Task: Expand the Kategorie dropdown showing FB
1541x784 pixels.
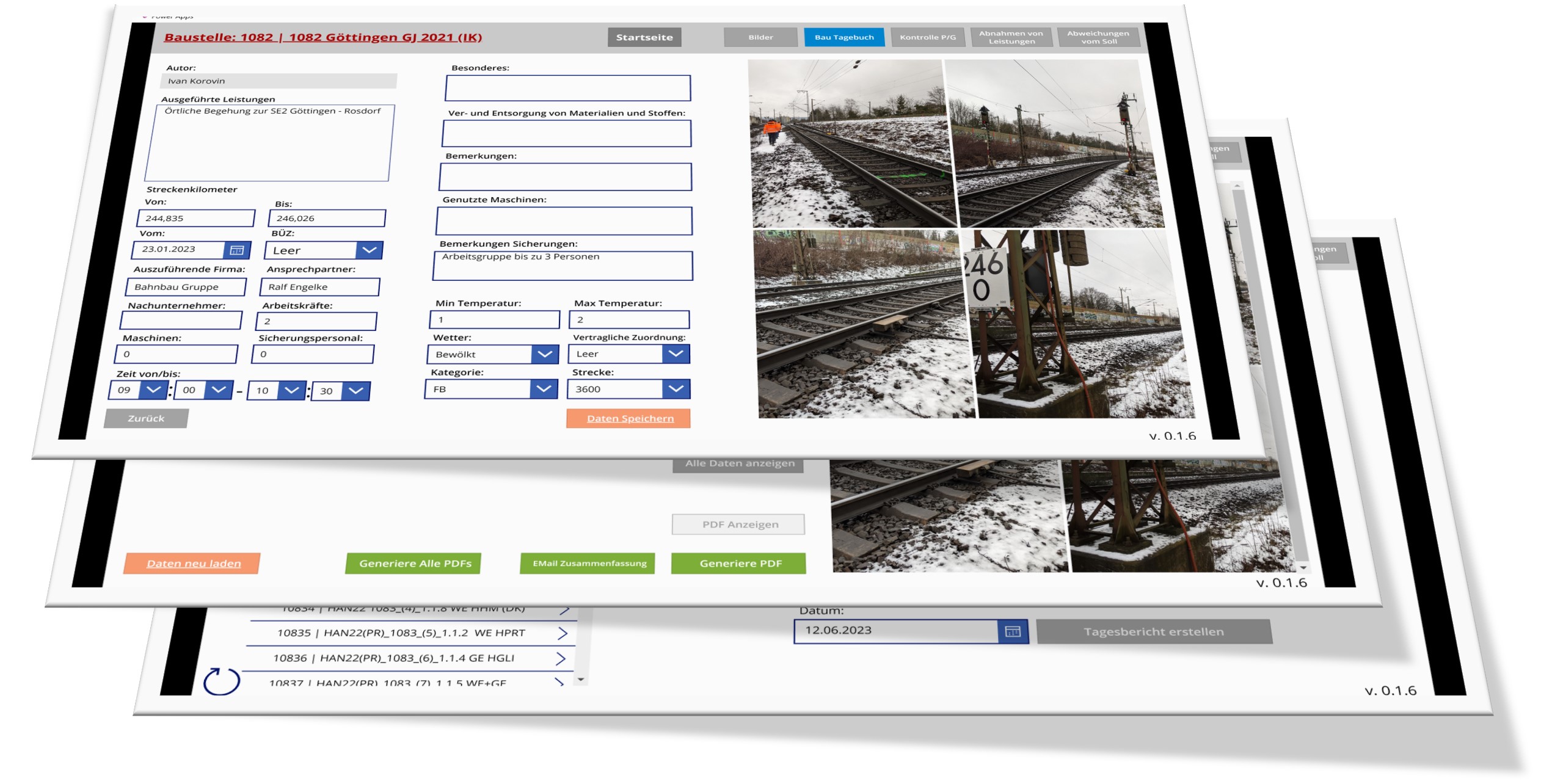Action: click(543, 389)
